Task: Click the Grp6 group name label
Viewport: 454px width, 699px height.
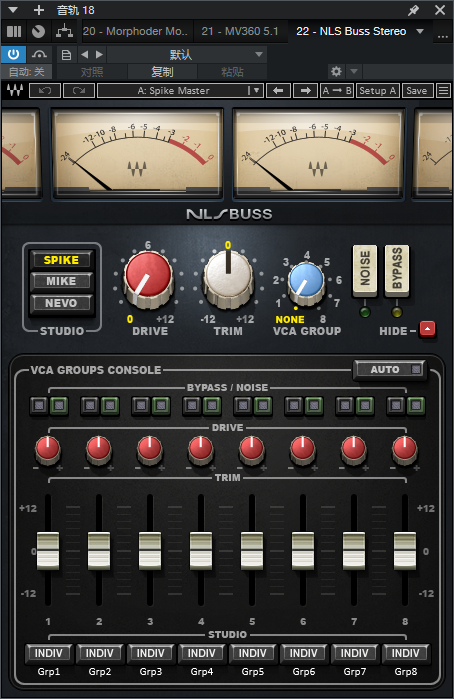Action: point(304,671)
